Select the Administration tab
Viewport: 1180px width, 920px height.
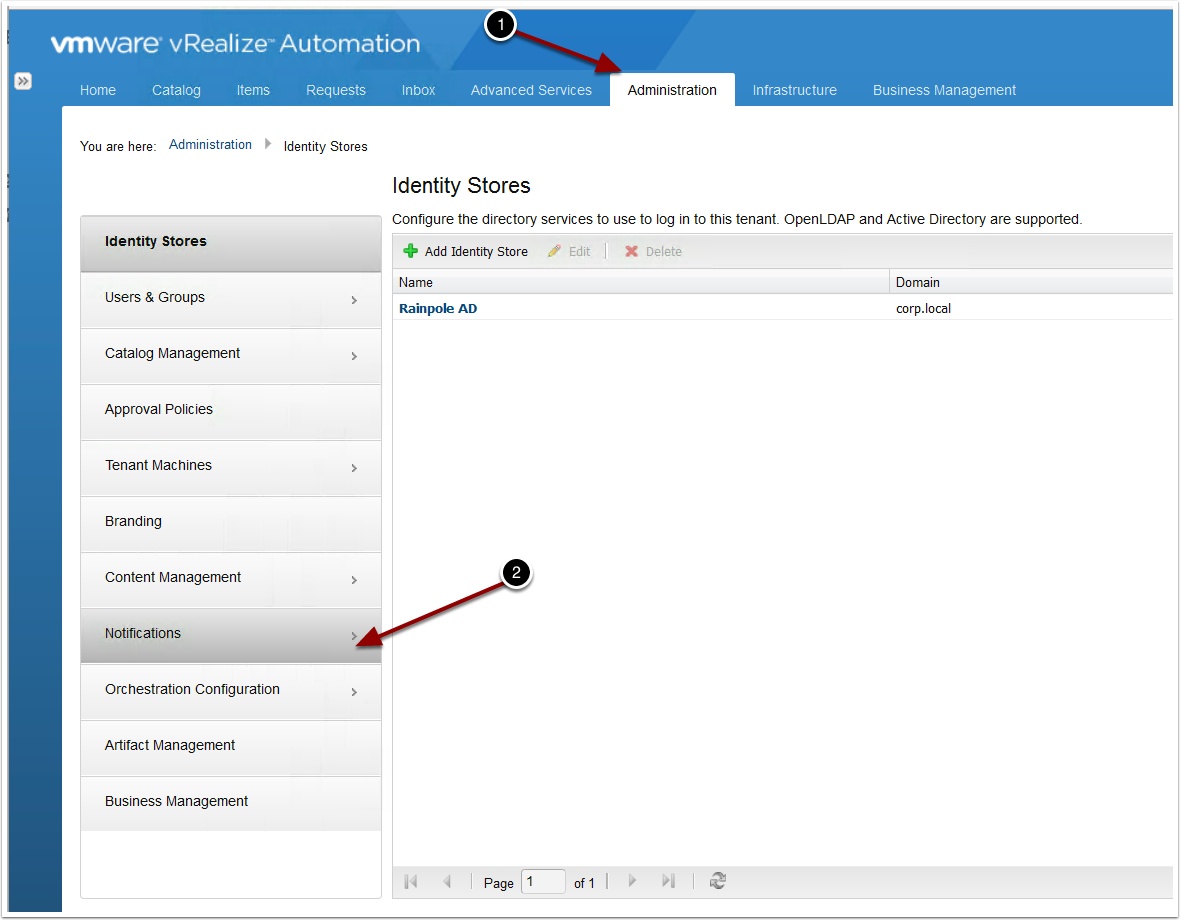click(672, 90)
